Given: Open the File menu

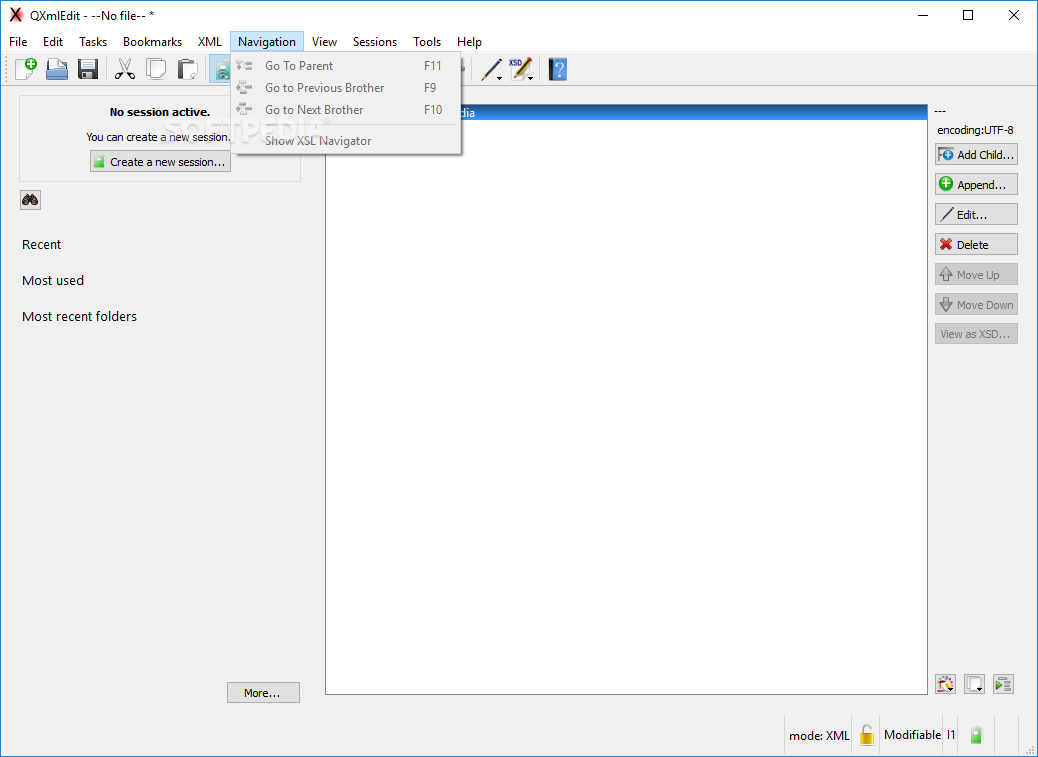Looking at the screenshot, I should [x=18, y=42].
